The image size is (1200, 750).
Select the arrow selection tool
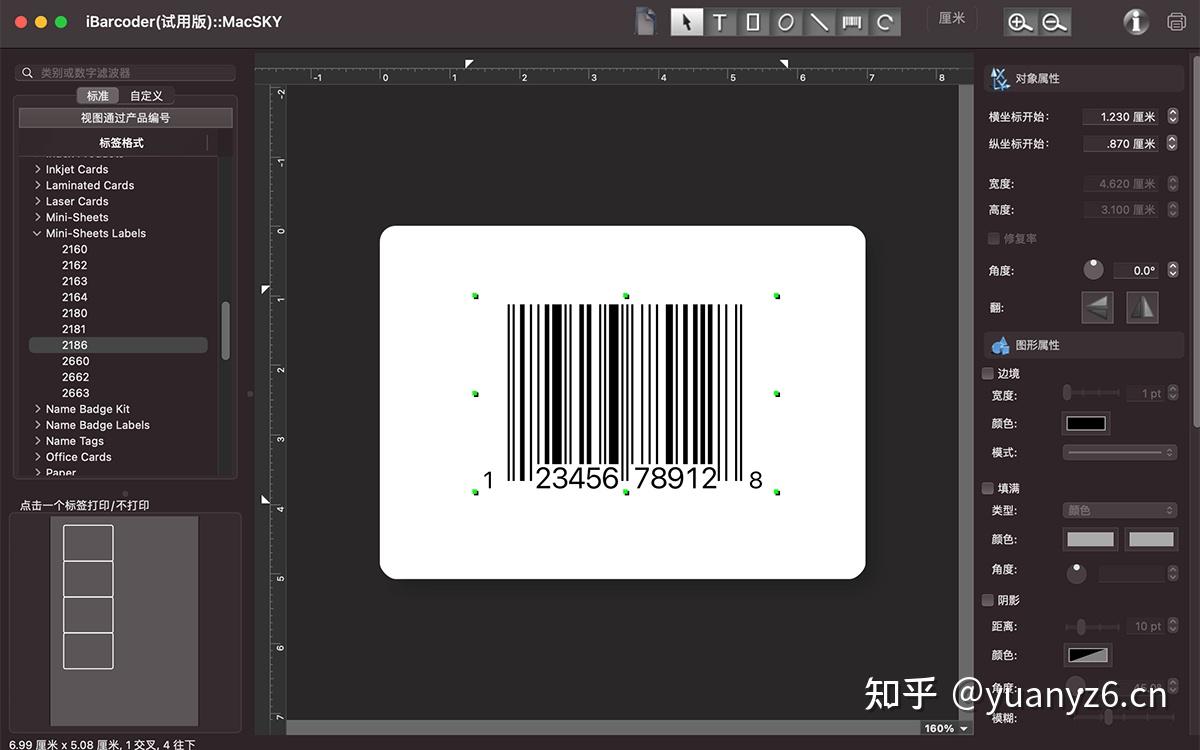[686, 21]
